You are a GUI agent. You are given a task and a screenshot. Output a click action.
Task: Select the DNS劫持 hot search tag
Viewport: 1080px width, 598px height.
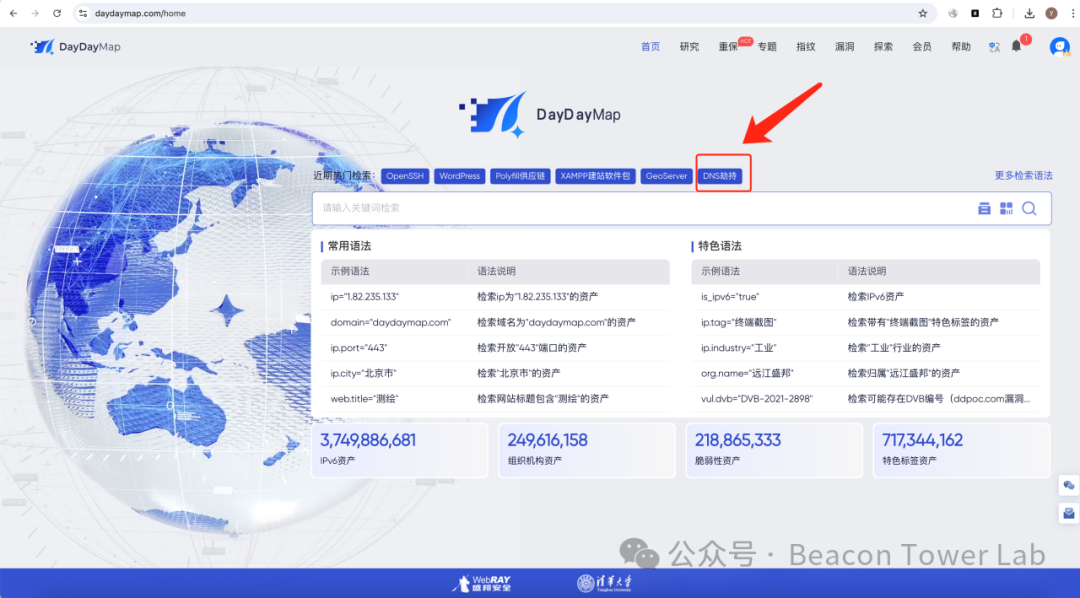pos(720,176)
